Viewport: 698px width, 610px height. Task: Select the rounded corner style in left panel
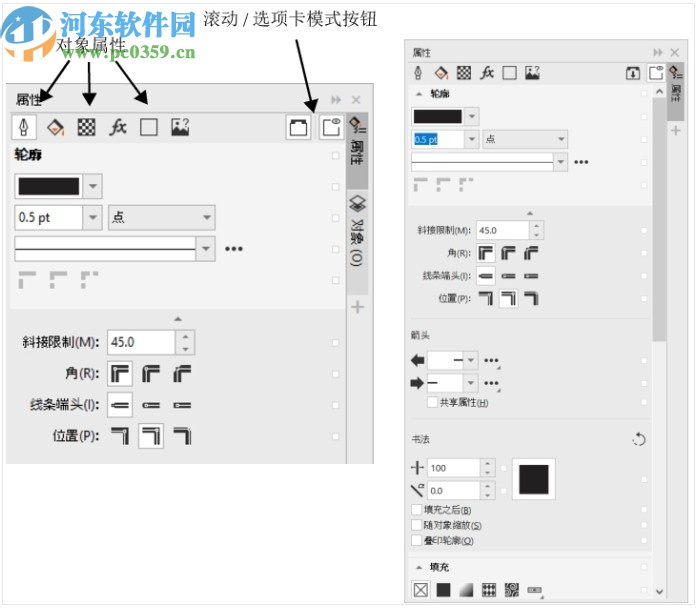click(151, 374)
